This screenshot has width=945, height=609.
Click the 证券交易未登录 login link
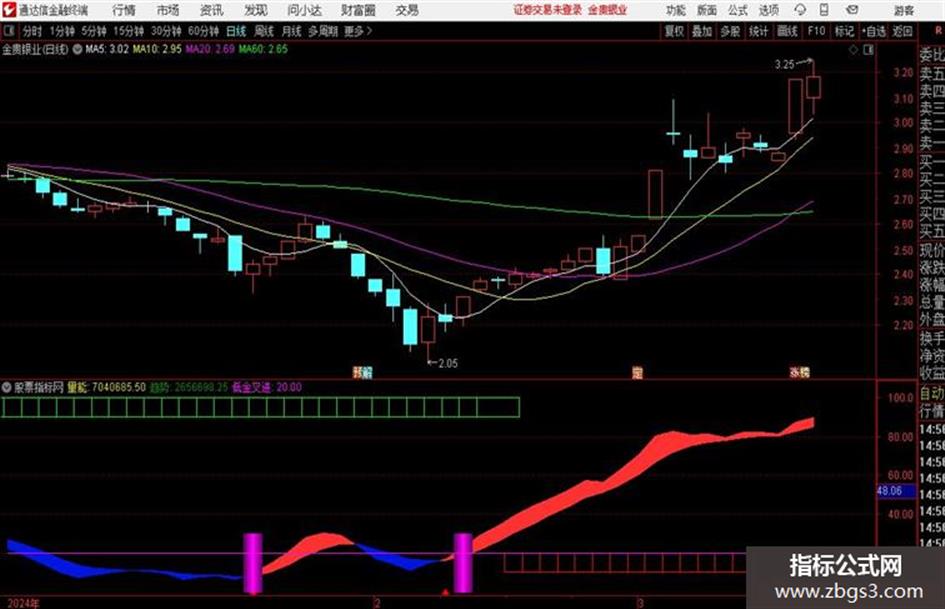548,10
